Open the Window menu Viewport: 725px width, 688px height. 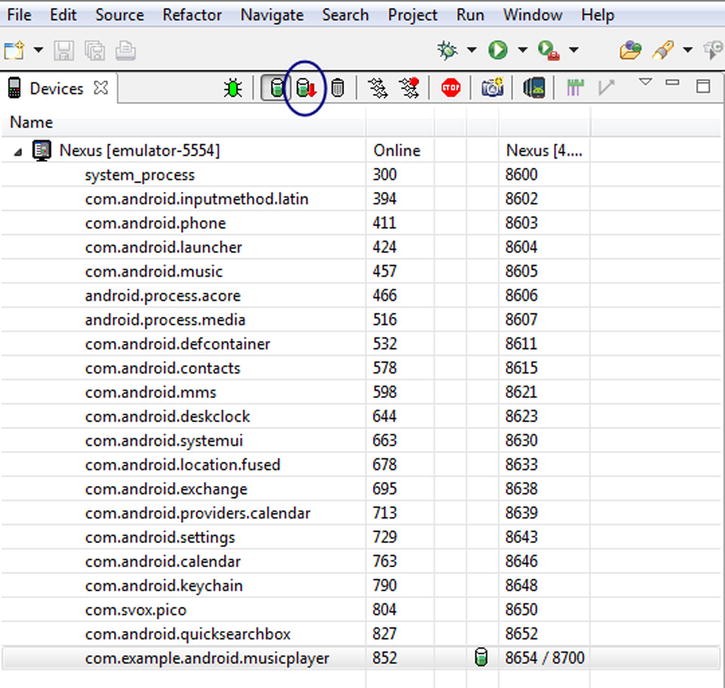[533, 15]
